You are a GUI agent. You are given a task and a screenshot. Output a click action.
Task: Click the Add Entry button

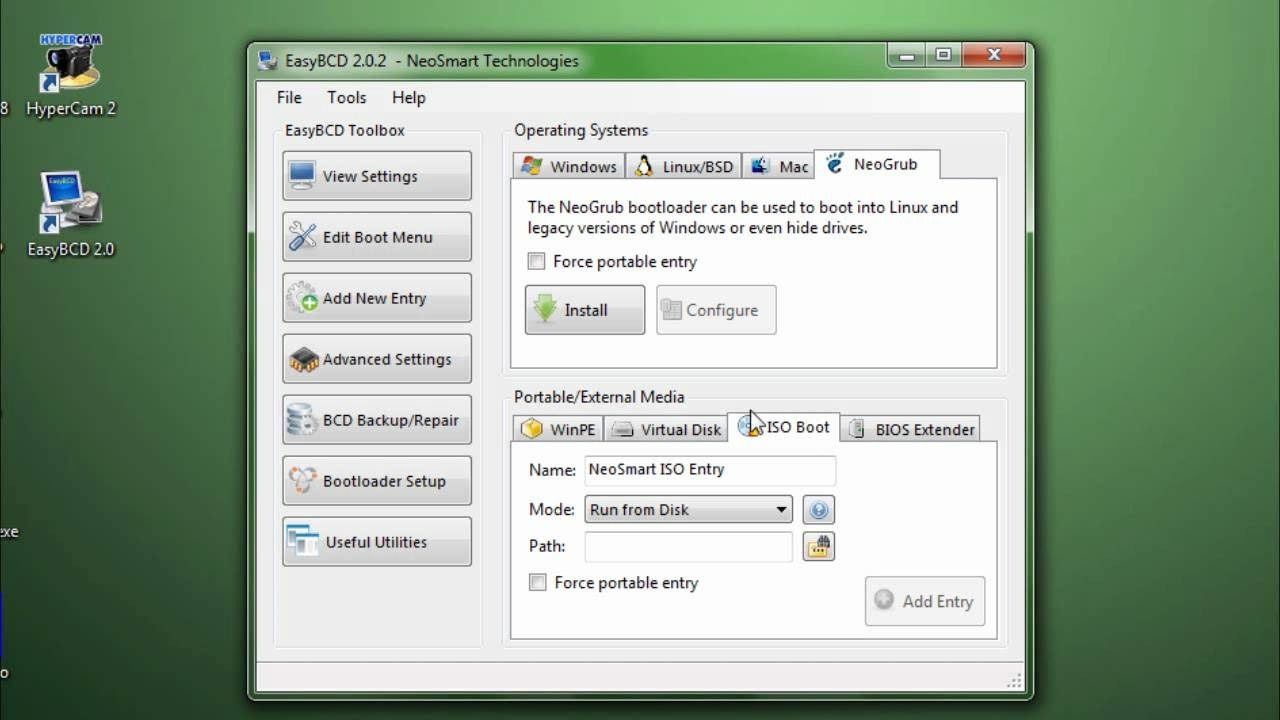click(x=925, y=601)
